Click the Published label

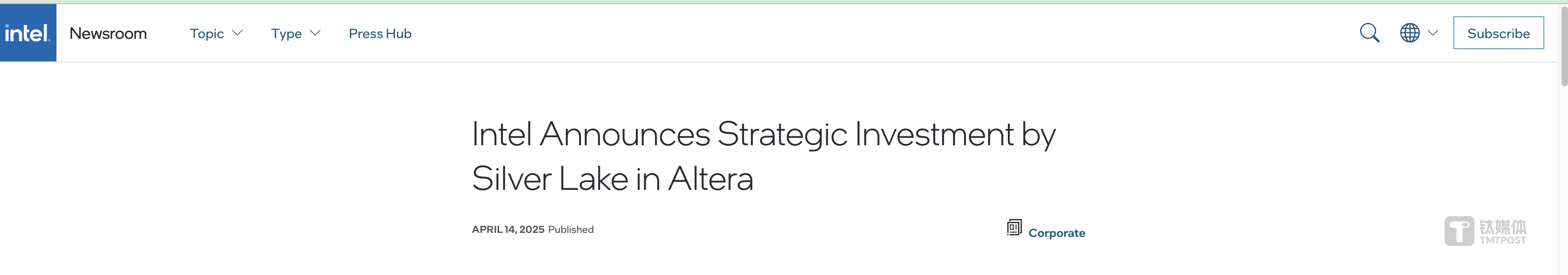click(570, 229)
